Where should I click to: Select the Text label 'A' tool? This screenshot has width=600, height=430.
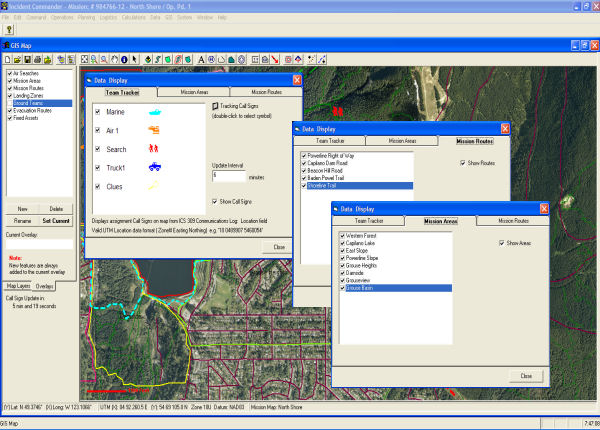coord(201,59)
